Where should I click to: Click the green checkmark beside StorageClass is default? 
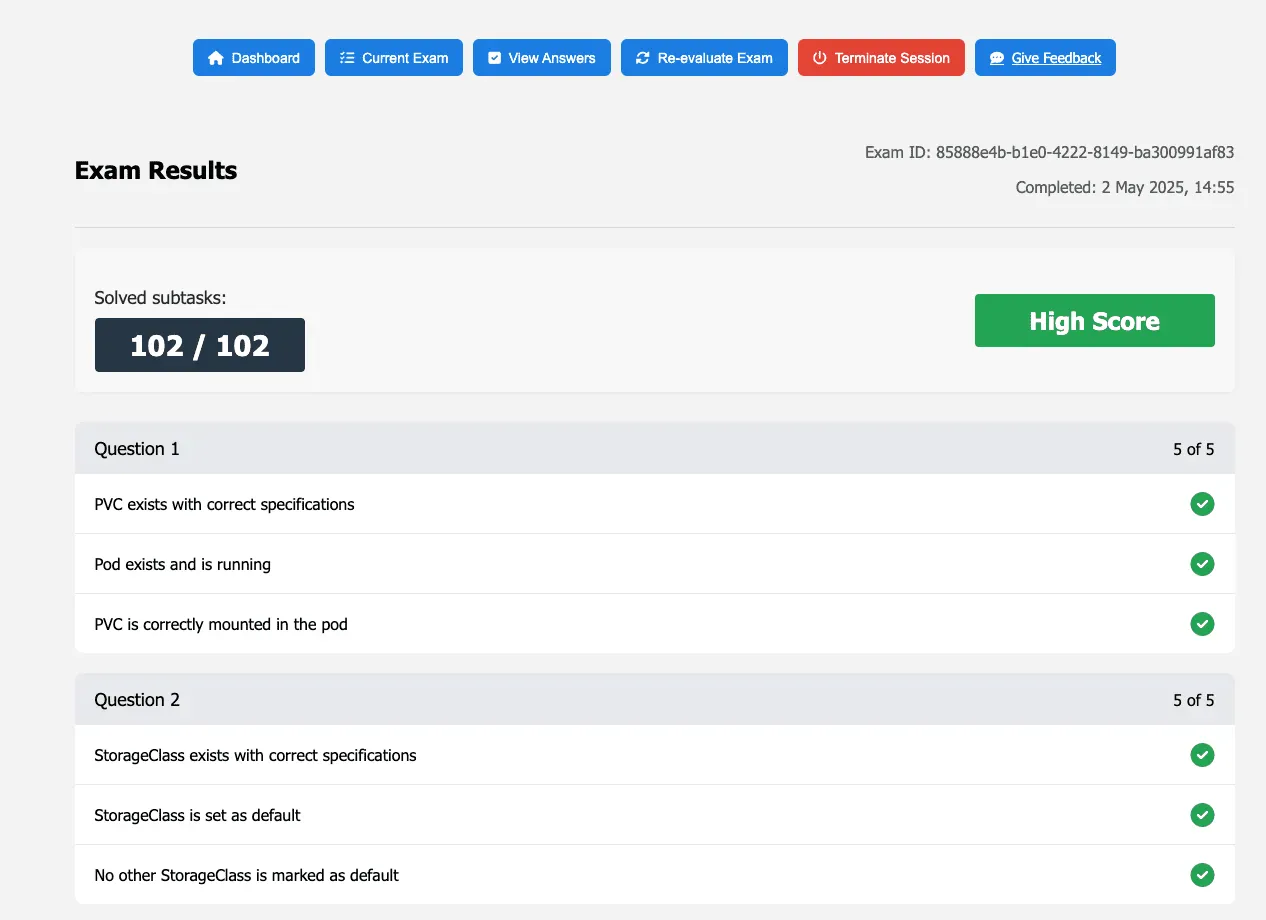[1202, 815]
